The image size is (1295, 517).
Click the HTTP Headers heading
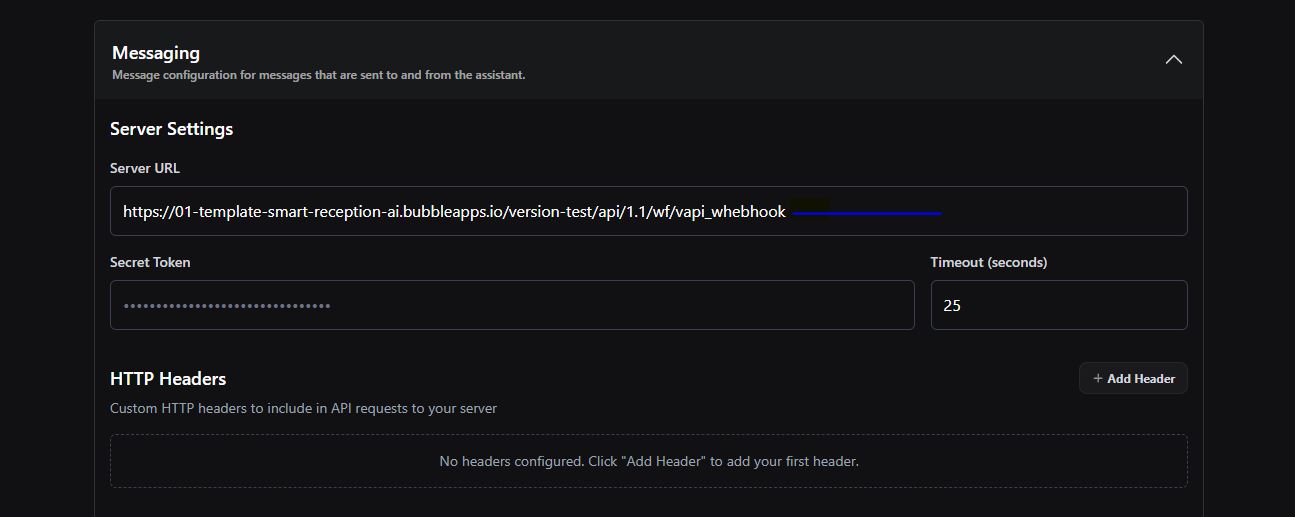coord(168,379)
